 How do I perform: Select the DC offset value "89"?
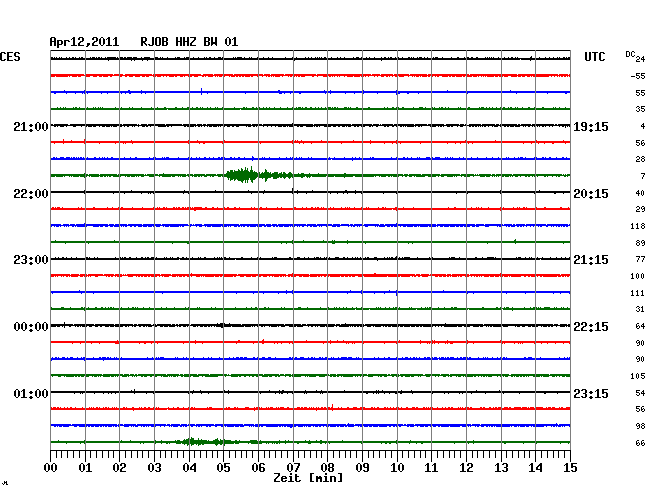point(640,243)
